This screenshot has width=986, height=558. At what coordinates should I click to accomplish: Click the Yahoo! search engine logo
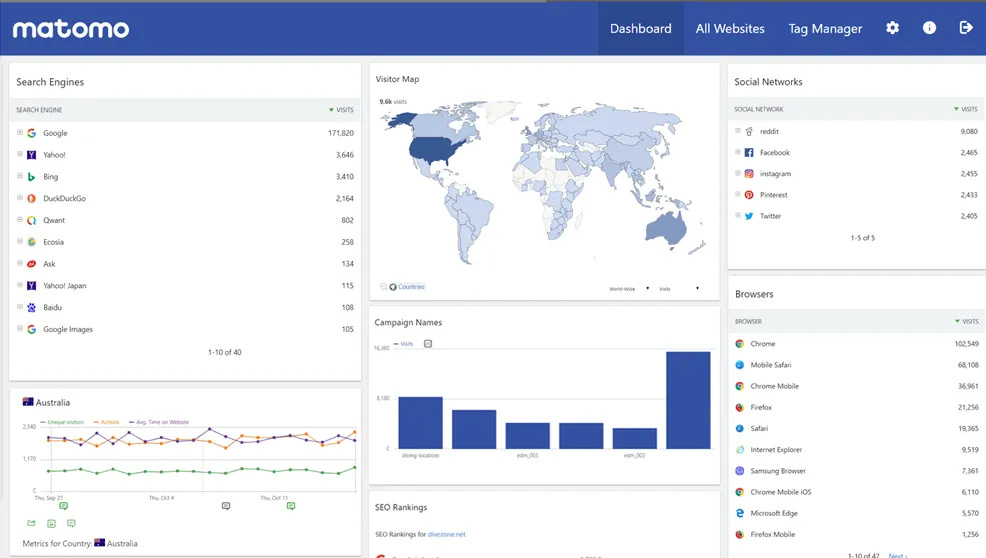click(31, 155)
